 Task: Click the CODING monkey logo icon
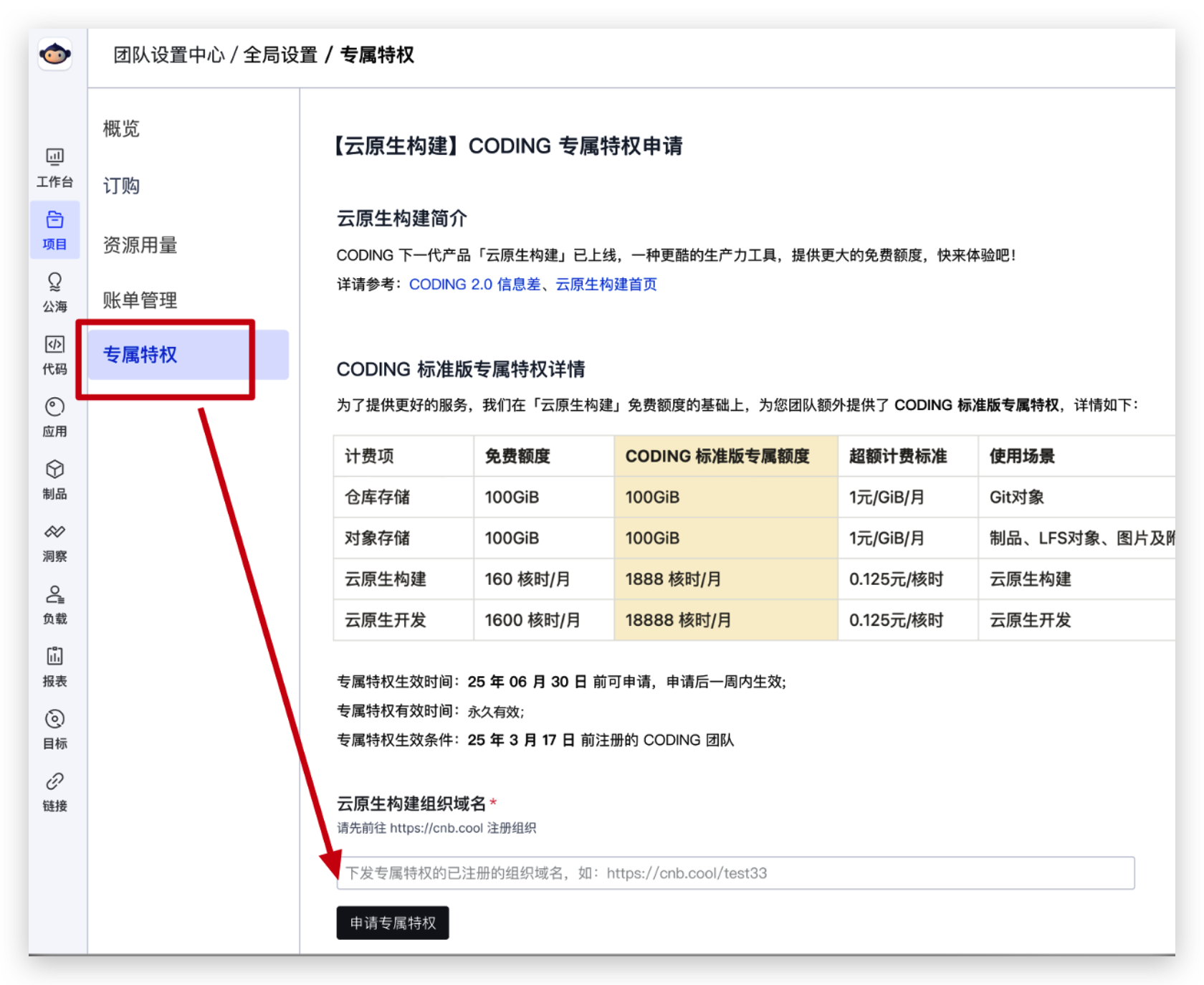[54, 54]
